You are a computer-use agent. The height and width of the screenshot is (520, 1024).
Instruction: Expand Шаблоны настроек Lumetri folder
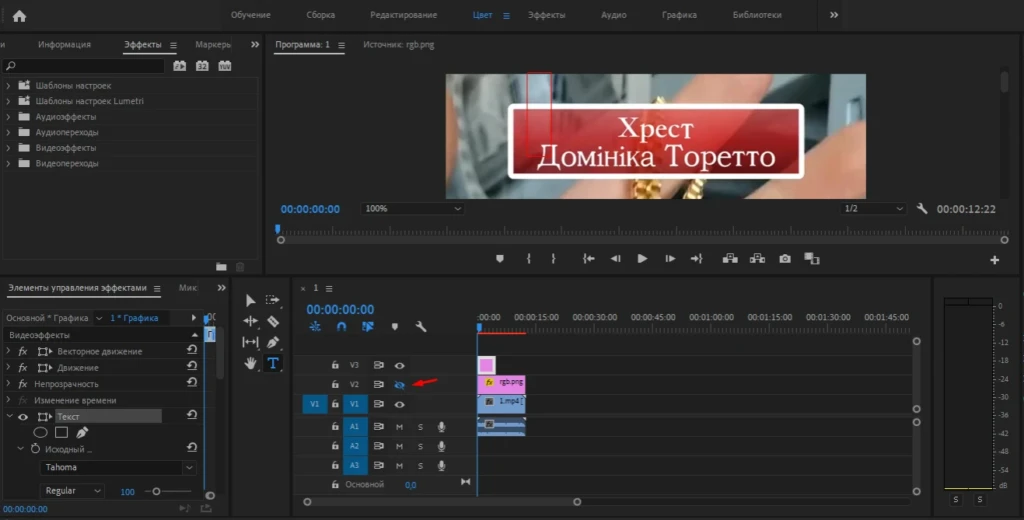click(x=8, y=101)
